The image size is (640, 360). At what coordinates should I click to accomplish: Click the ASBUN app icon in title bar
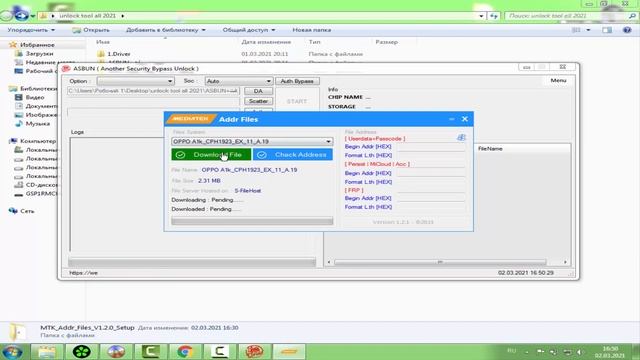66,69
